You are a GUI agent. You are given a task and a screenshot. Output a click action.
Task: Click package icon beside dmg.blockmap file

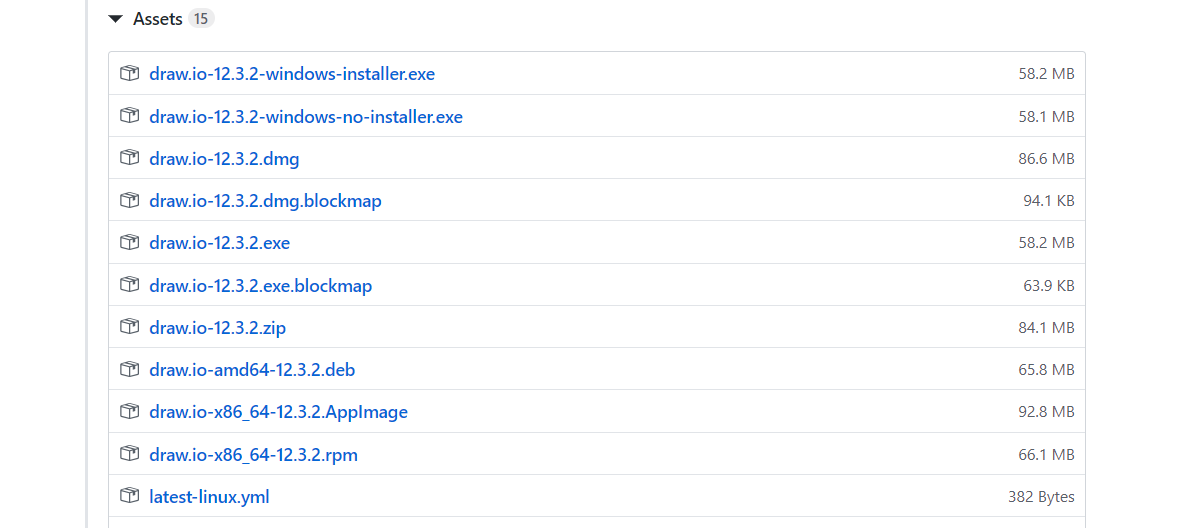tap(130, 200)
